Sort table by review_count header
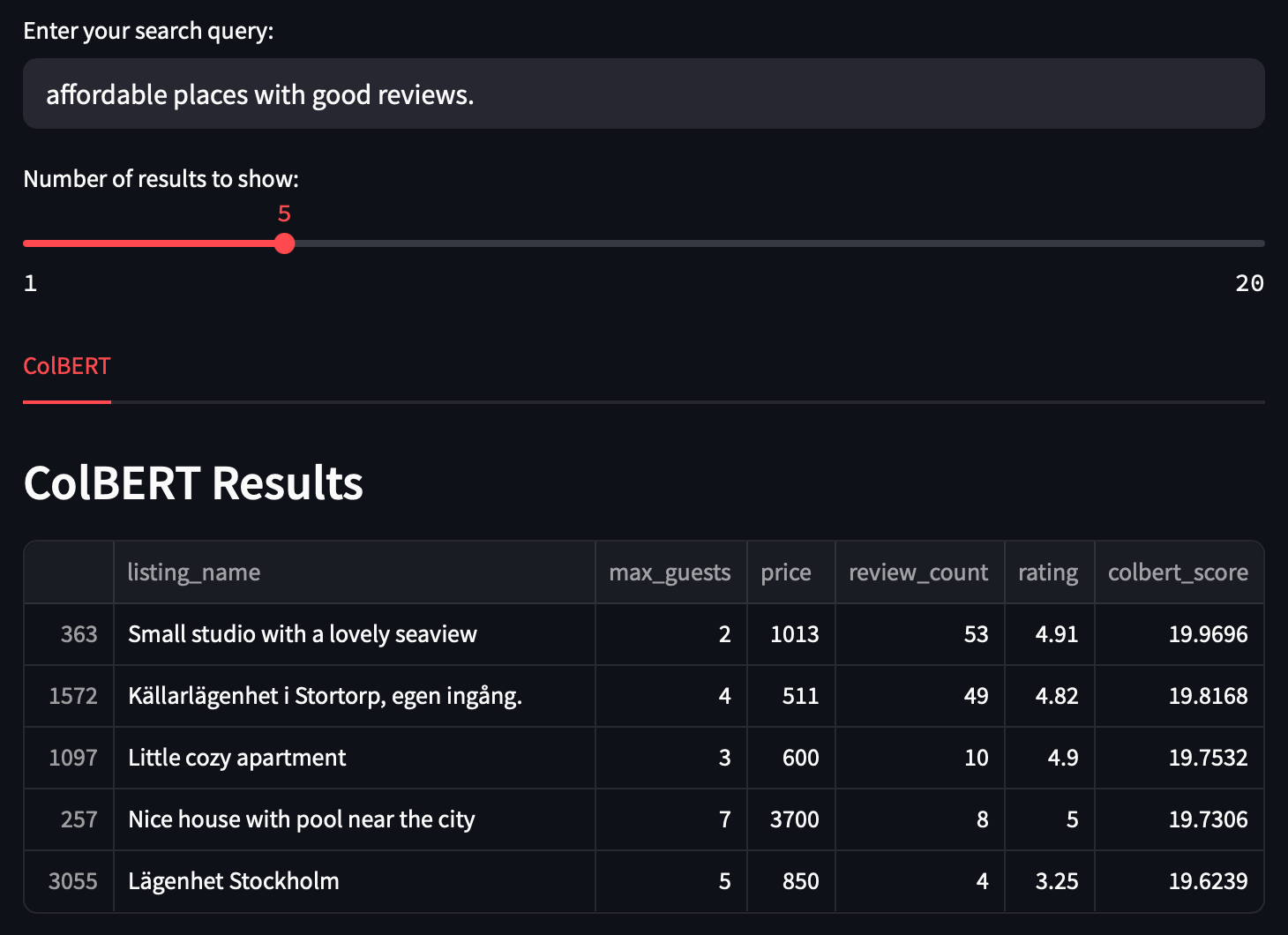Screen dimensions: 1288x935 tap(920, 572)
